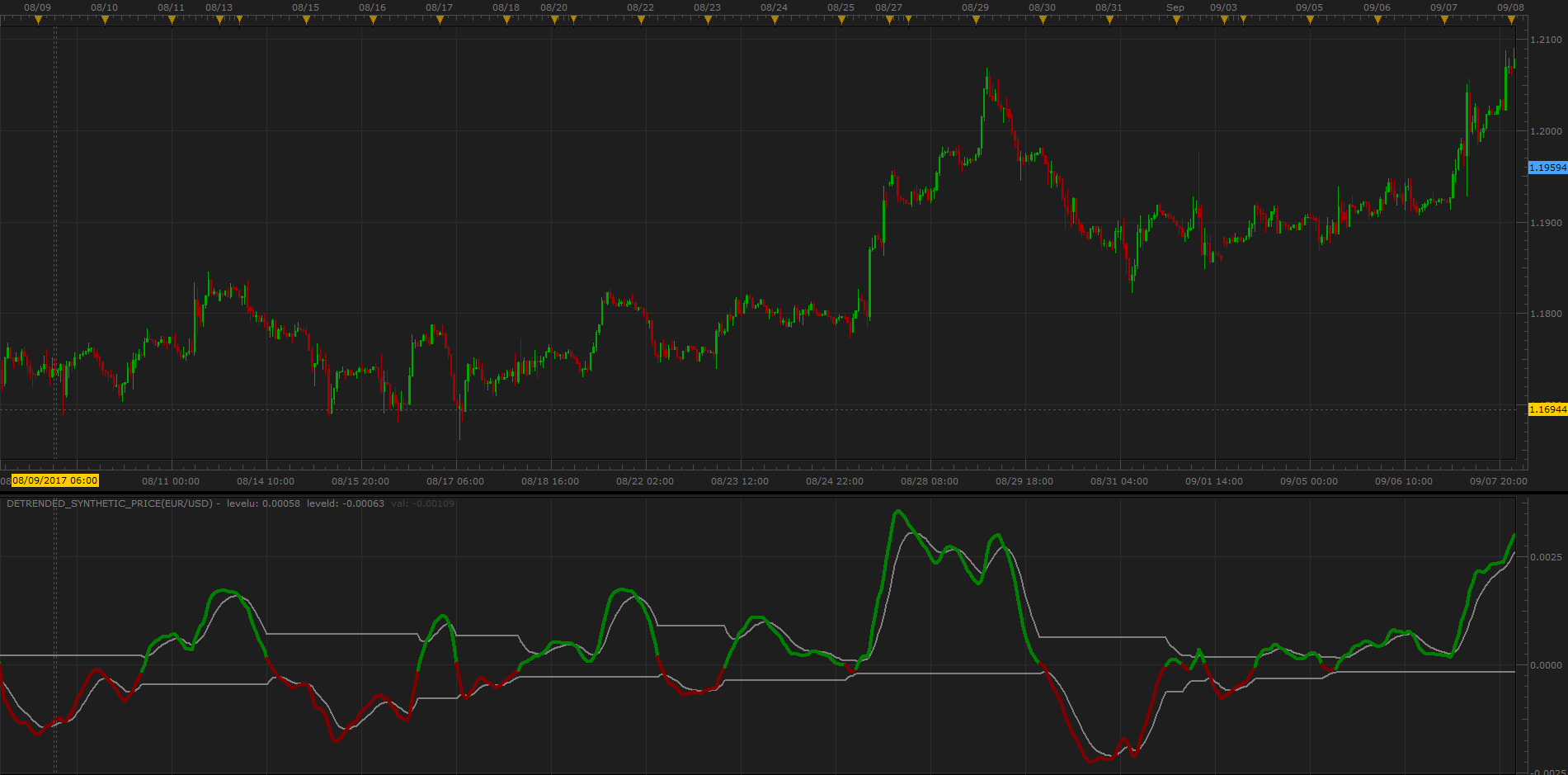Select the 09/08 timeline marker triangle
Screen dimensions: 1568x775
[x=1511, y=20]
